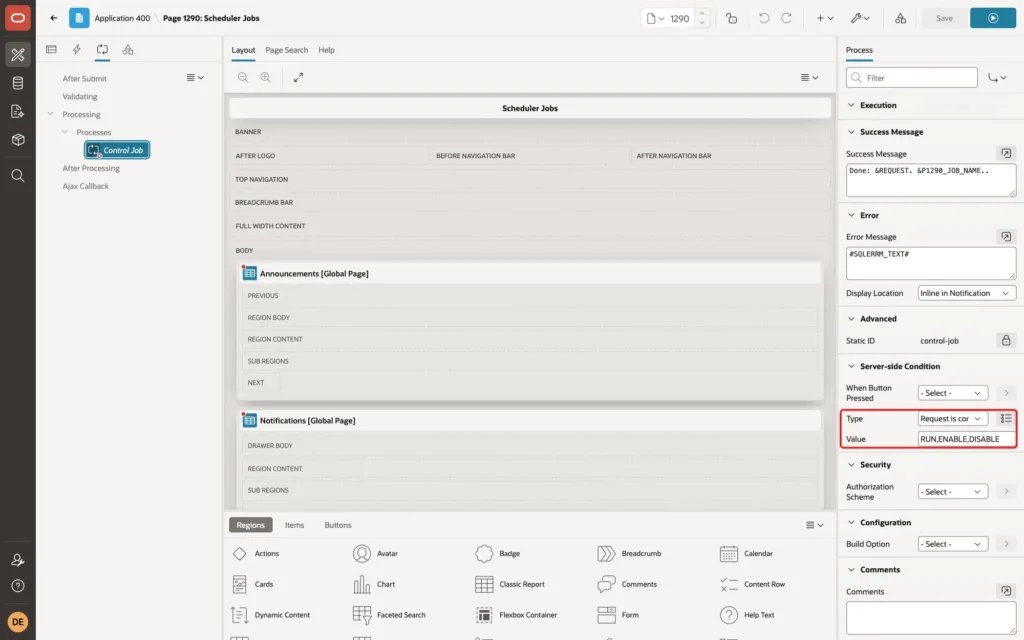
Task: Click the condition Value input field
Action: pyautogui.click(x=966, y=439)
